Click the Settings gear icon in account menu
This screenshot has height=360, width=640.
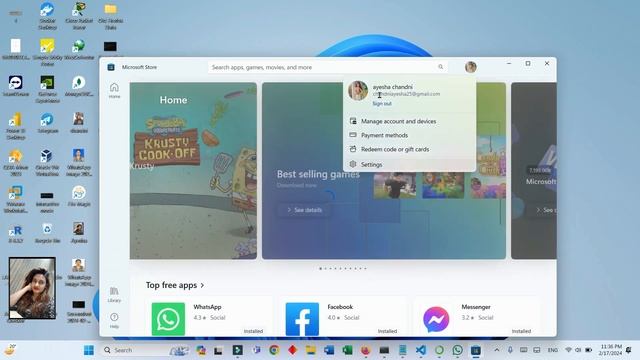pos(353,164)
